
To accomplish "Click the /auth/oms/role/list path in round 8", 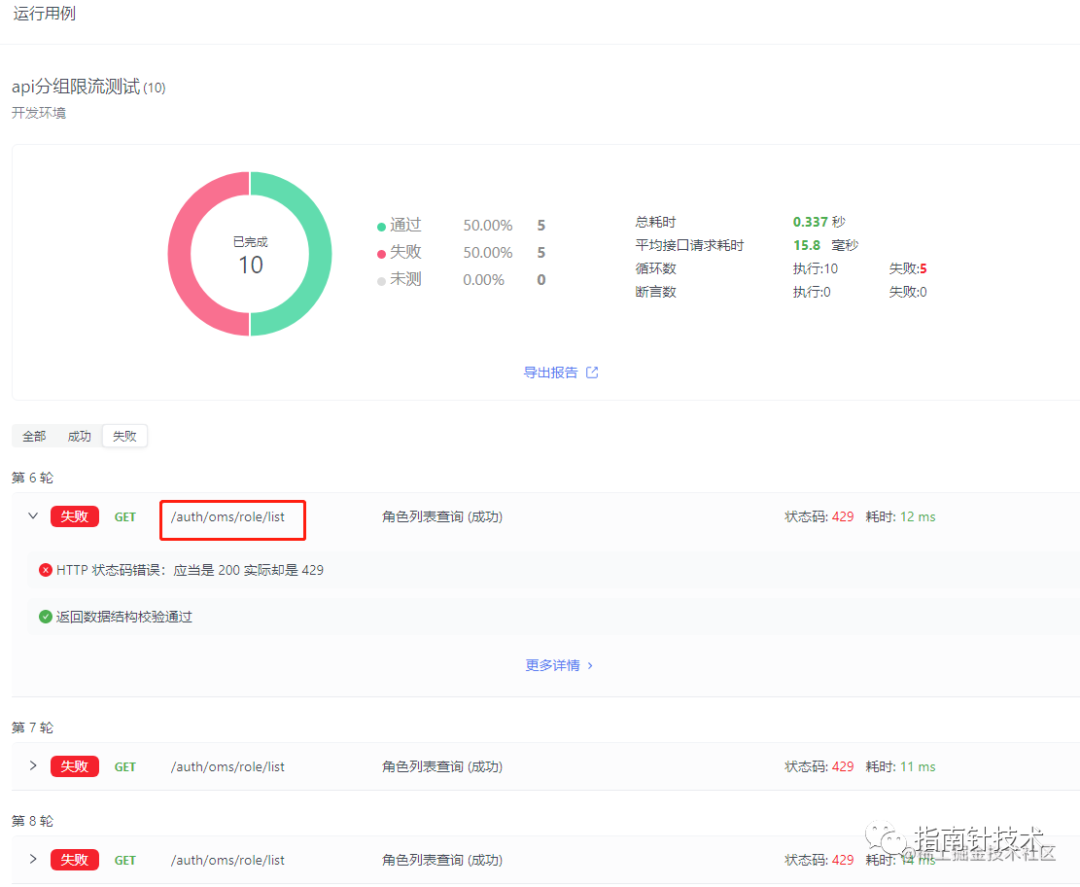I will (x=227, y=860).
